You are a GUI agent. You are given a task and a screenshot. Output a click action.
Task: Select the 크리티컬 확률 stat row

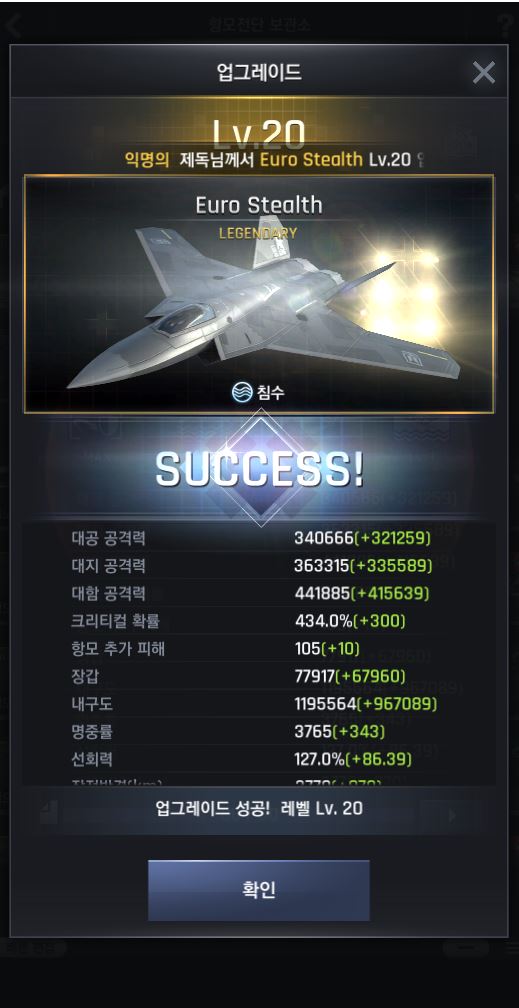(x=259, y=621)
